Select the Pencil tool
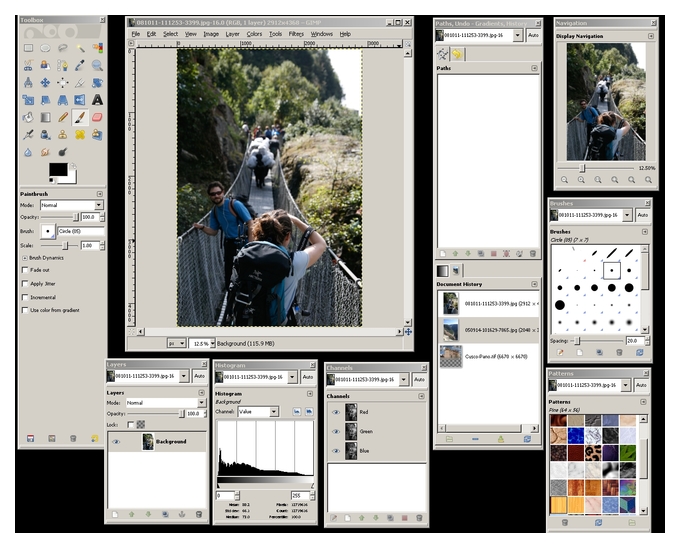680x548 pixels. (x=63, y=117)
